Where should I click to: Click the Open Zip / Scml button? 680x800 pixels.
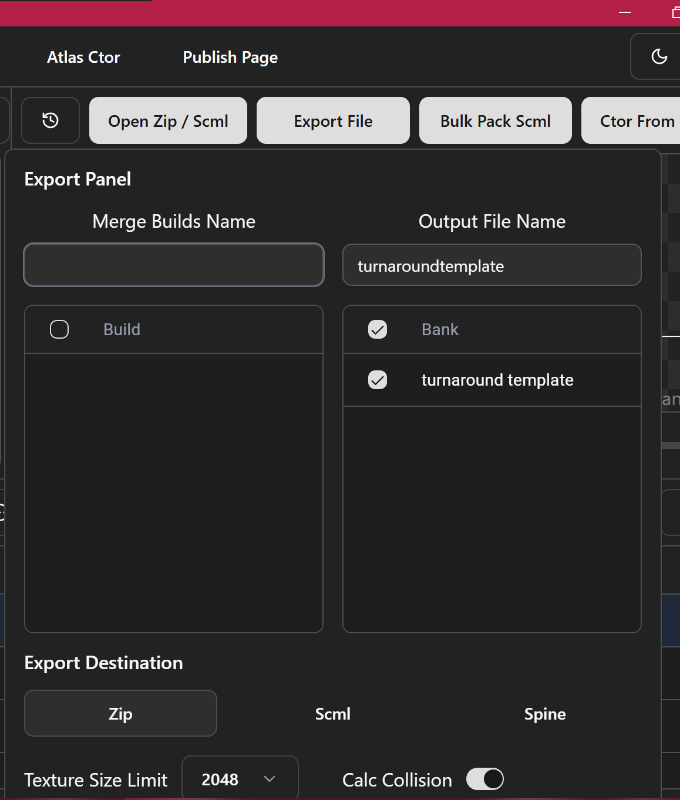(x=168, y=121)
